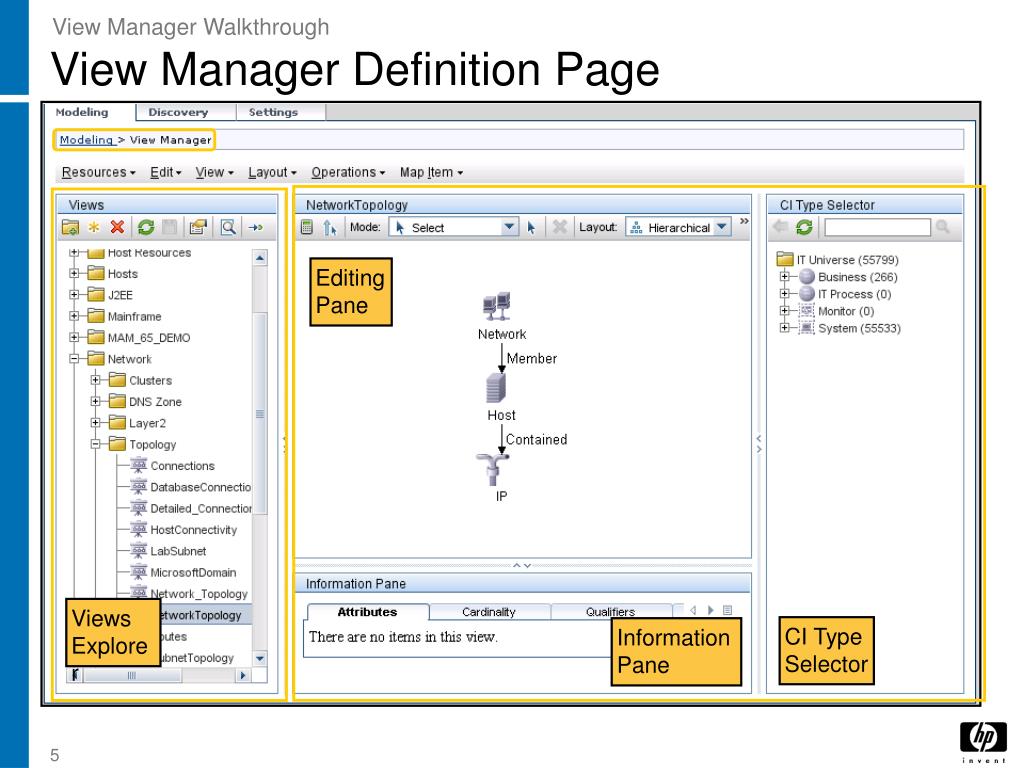This screenshot has height=768, width=1024.
Task: Click the arrow icon at Views toolbar end
Action: 255,227
